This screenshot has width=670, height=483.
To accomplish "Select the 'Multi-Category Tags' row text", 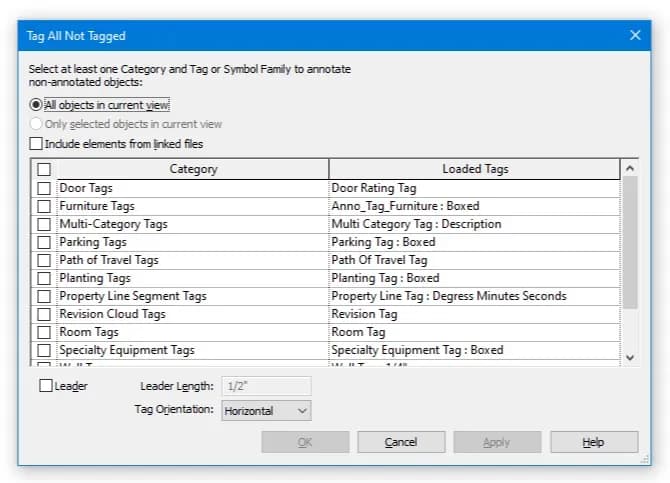I will (x=113, y=224).
